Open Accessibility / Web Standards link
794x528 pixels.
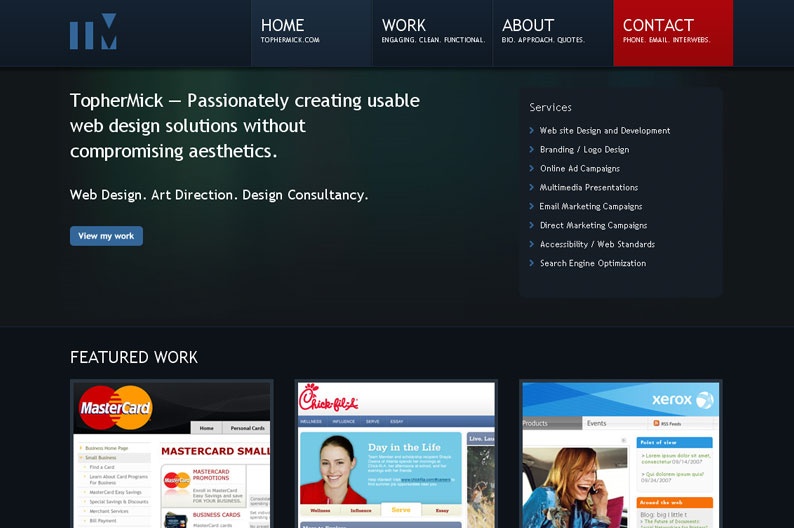pyautogui.click(x=597, y=244)
